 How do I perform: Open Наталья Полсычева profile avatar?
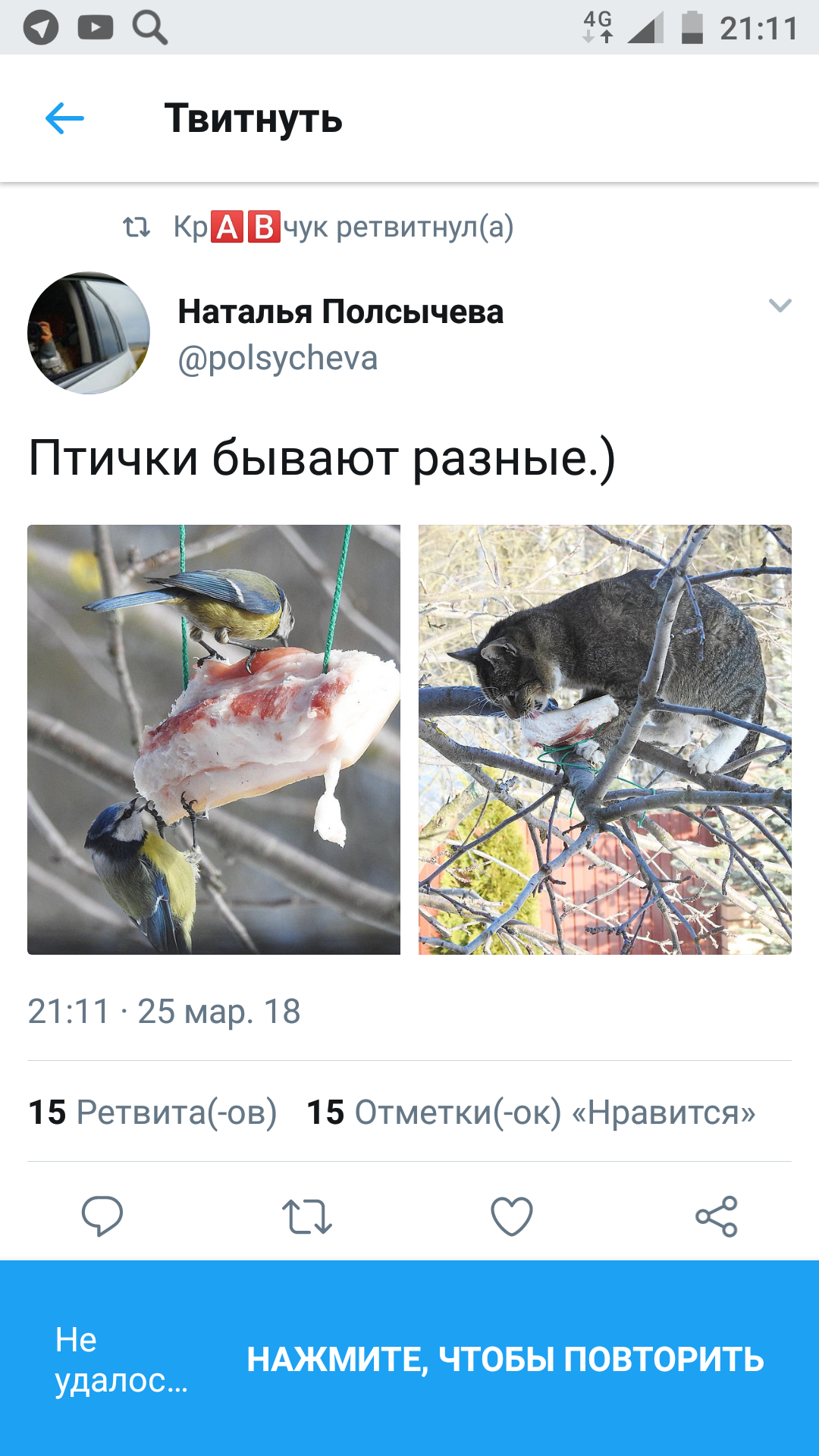click(89, 333)
